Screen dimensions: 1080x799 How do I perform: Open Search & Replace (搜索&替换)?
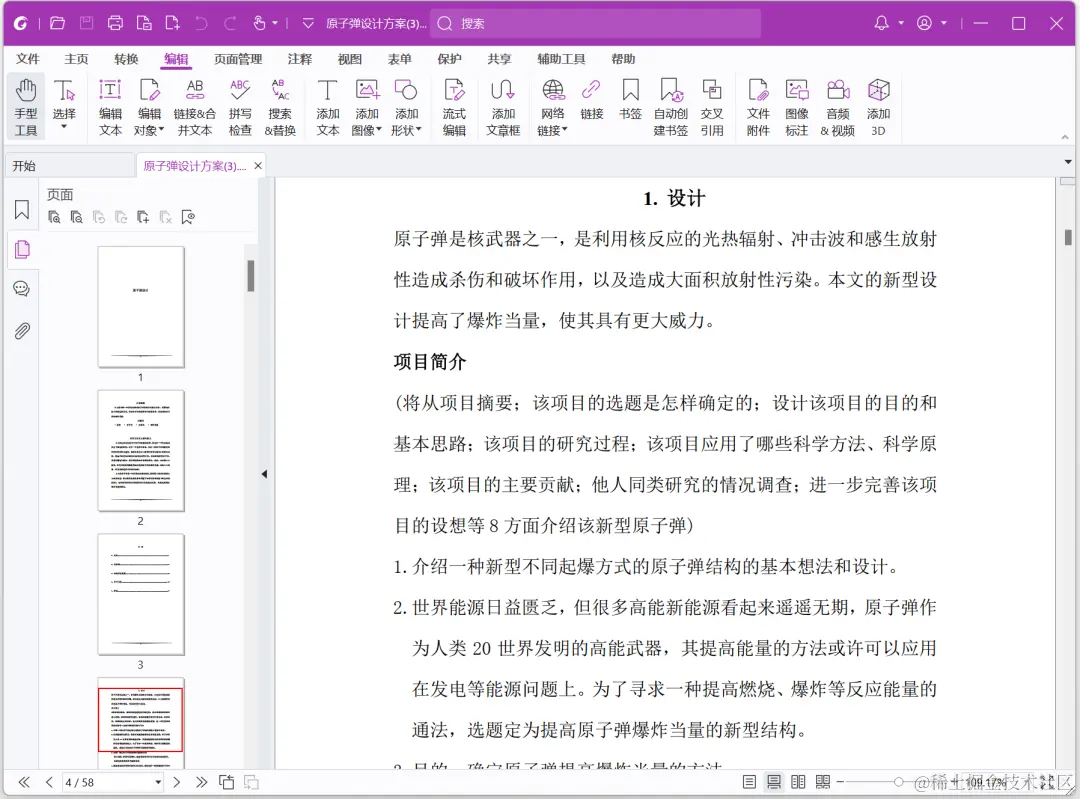(280, 107)
